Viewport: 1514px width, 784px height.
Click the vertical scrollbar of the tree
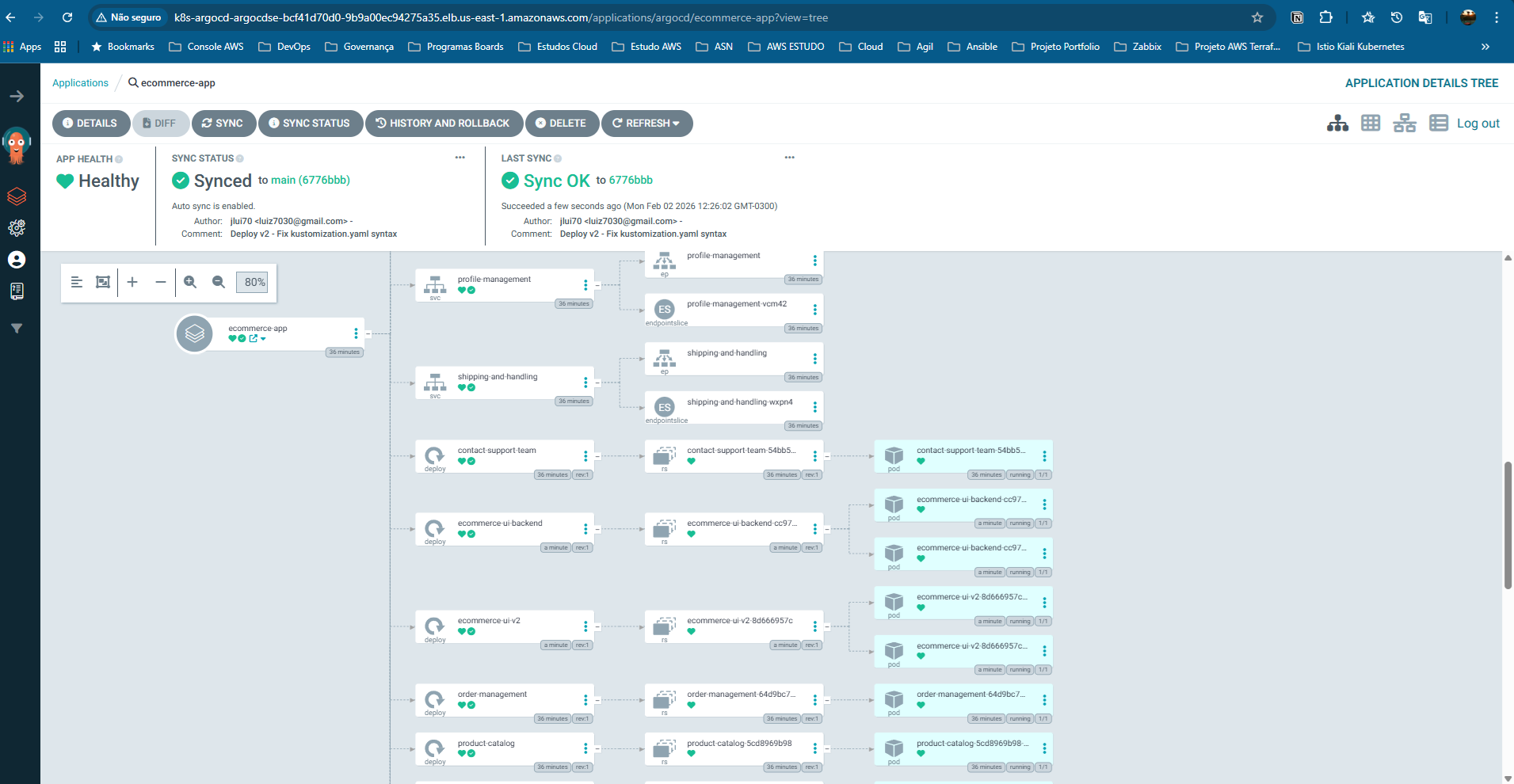click(1508, 526)
